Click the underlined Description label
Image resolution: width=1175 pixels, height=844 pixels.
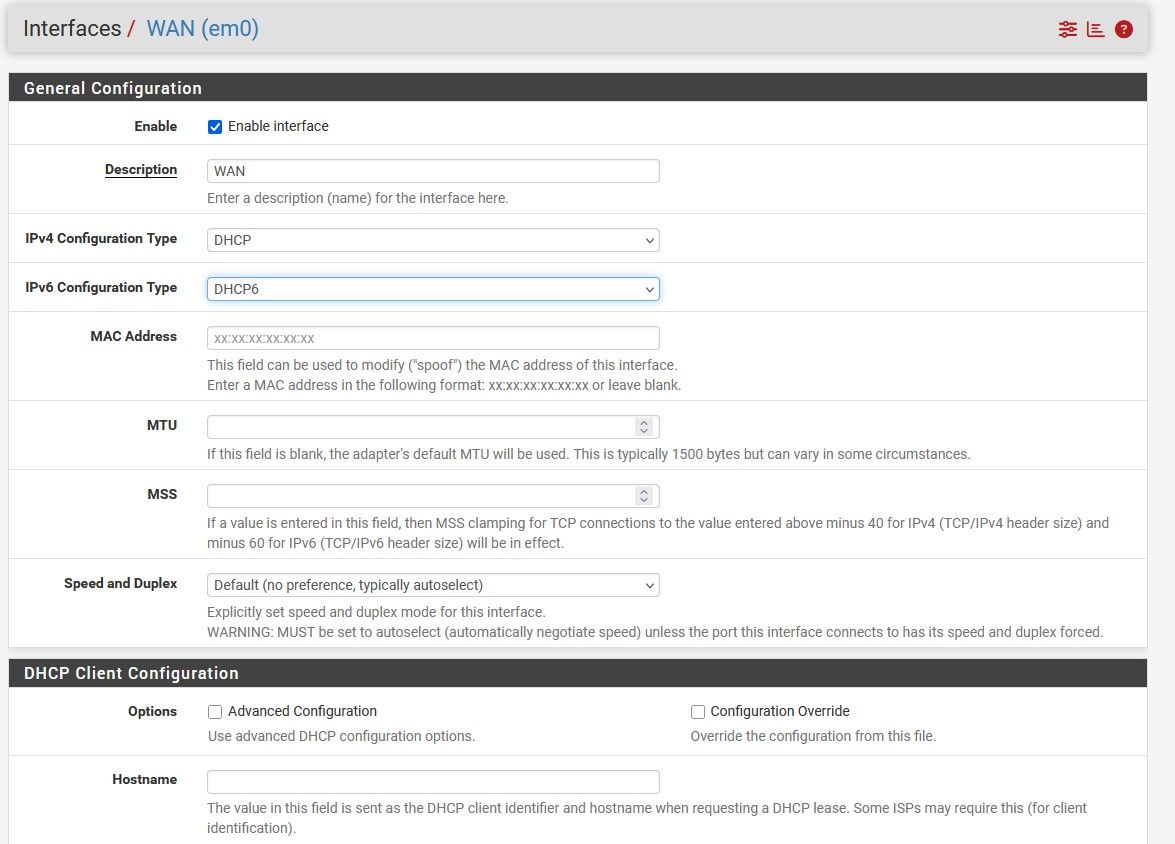coord(141,170)
